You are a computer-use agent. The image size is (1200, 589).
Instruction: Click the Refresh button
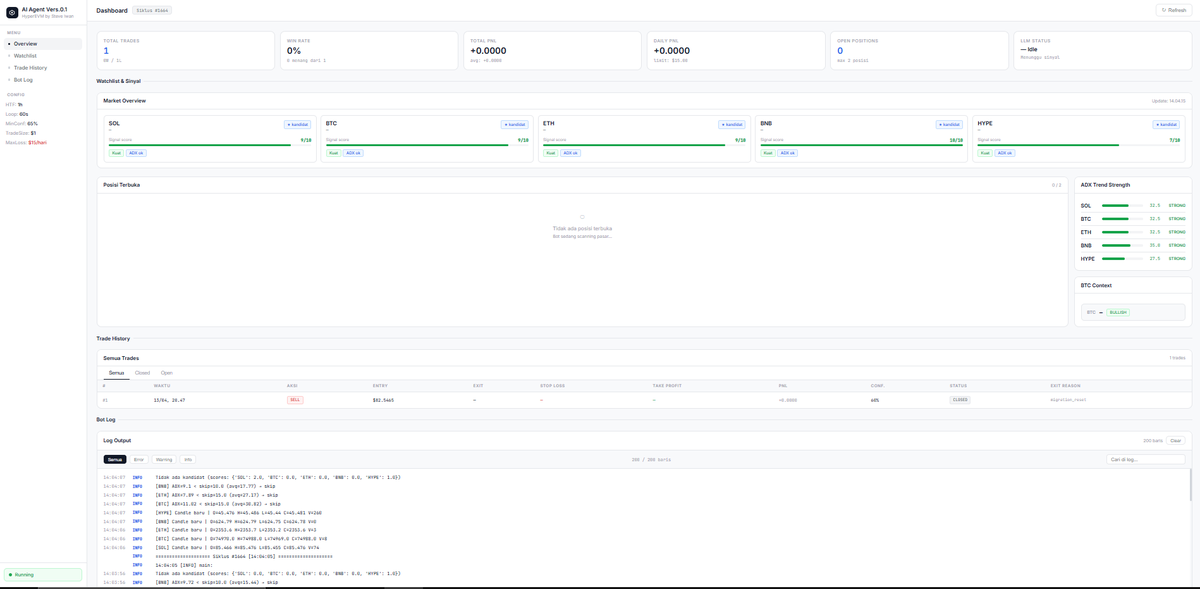[1174, 10]
